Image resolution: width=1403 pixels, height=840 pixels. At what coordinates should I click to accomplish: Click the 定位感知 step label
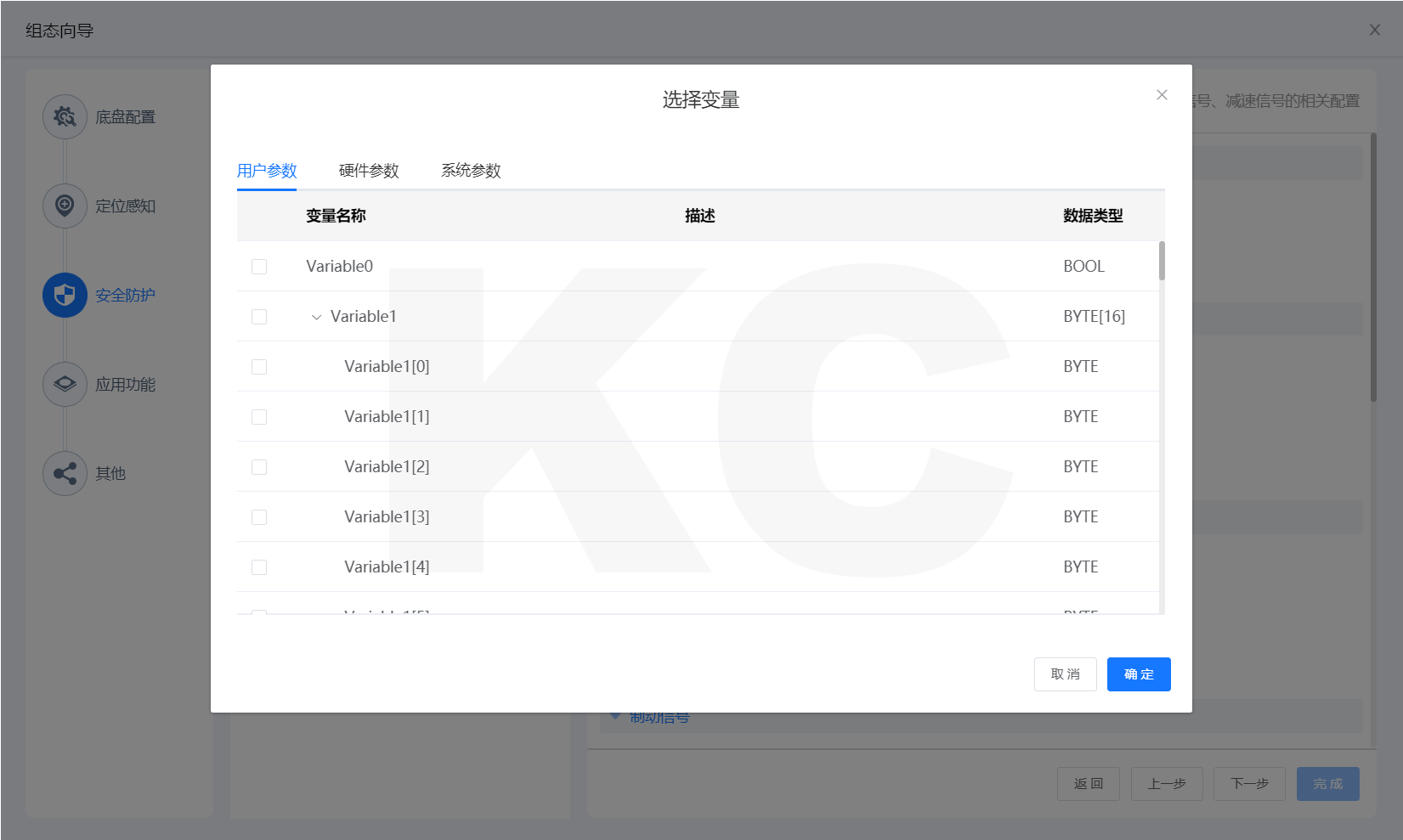tap(125, 206)
